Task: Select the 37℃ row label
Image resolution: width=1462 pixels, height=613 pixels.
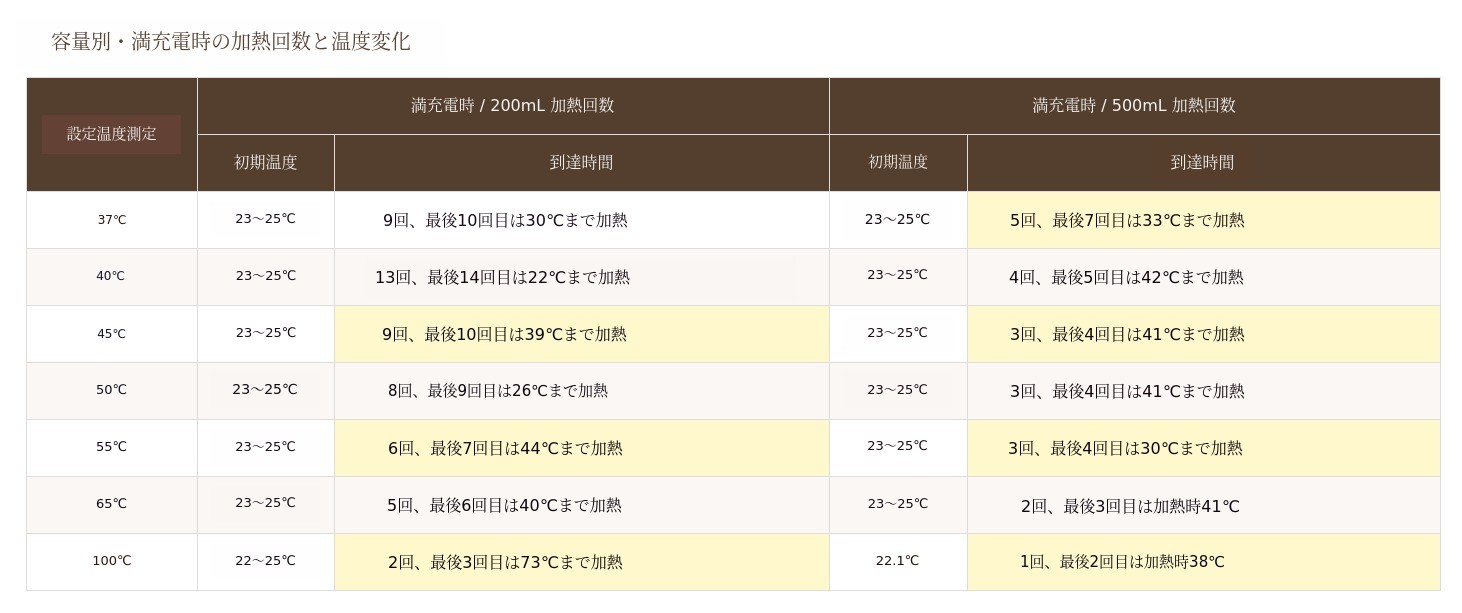Action: click(x=112, y=220)
